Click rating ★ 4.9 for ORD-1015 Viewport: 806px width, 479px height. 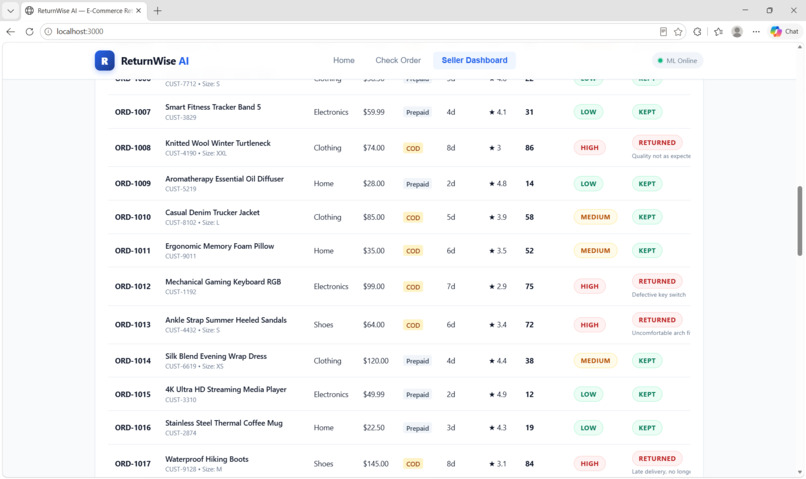[498, 395]
